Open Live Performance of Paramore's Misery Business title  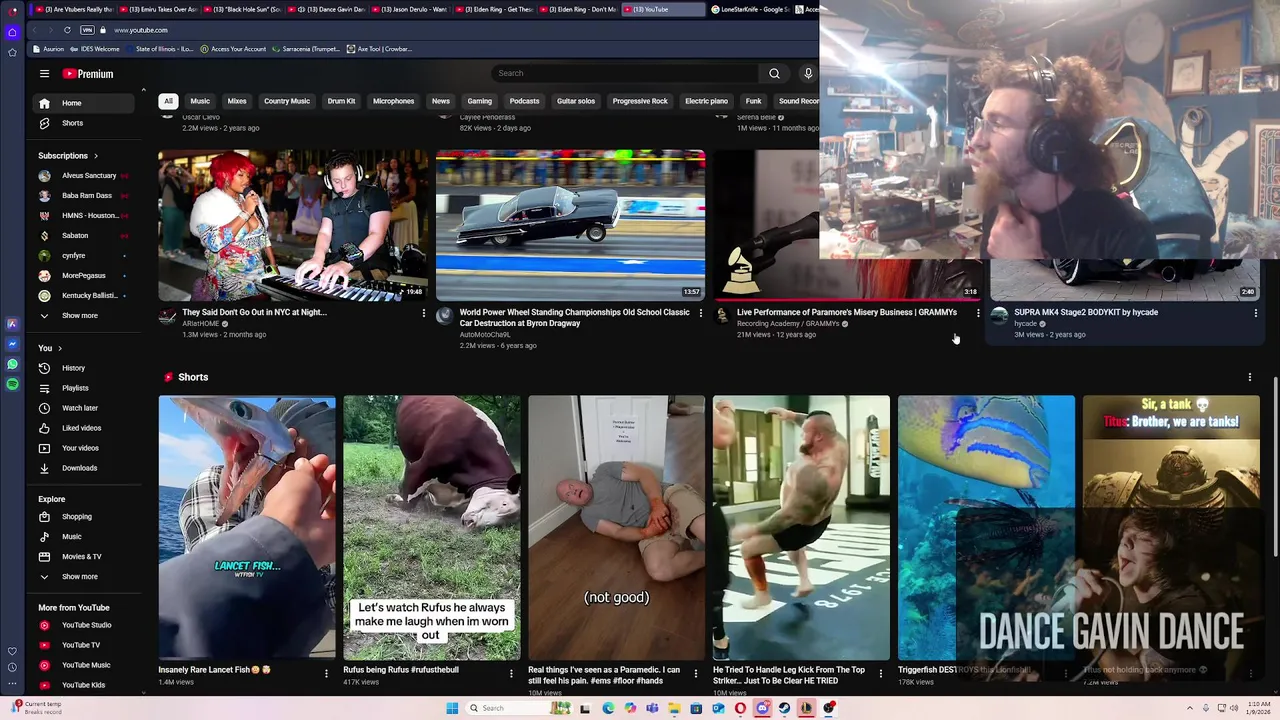pyautogui.click(x=847, y=312)
